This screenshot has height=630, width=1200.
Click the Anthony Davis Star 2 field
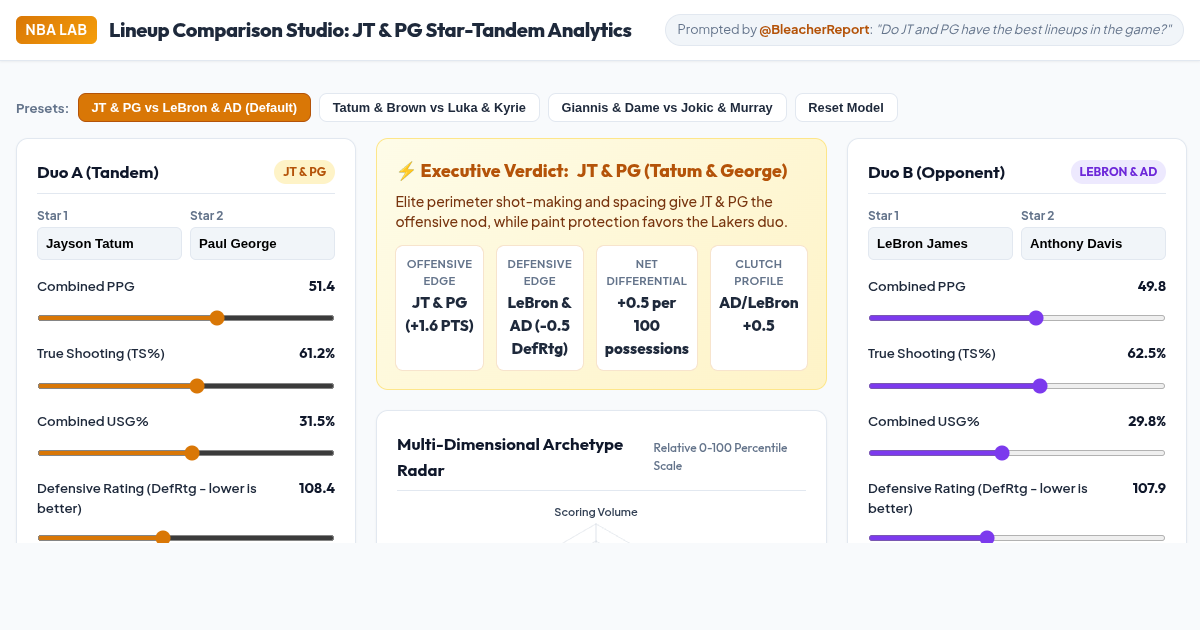[1093, 244]
